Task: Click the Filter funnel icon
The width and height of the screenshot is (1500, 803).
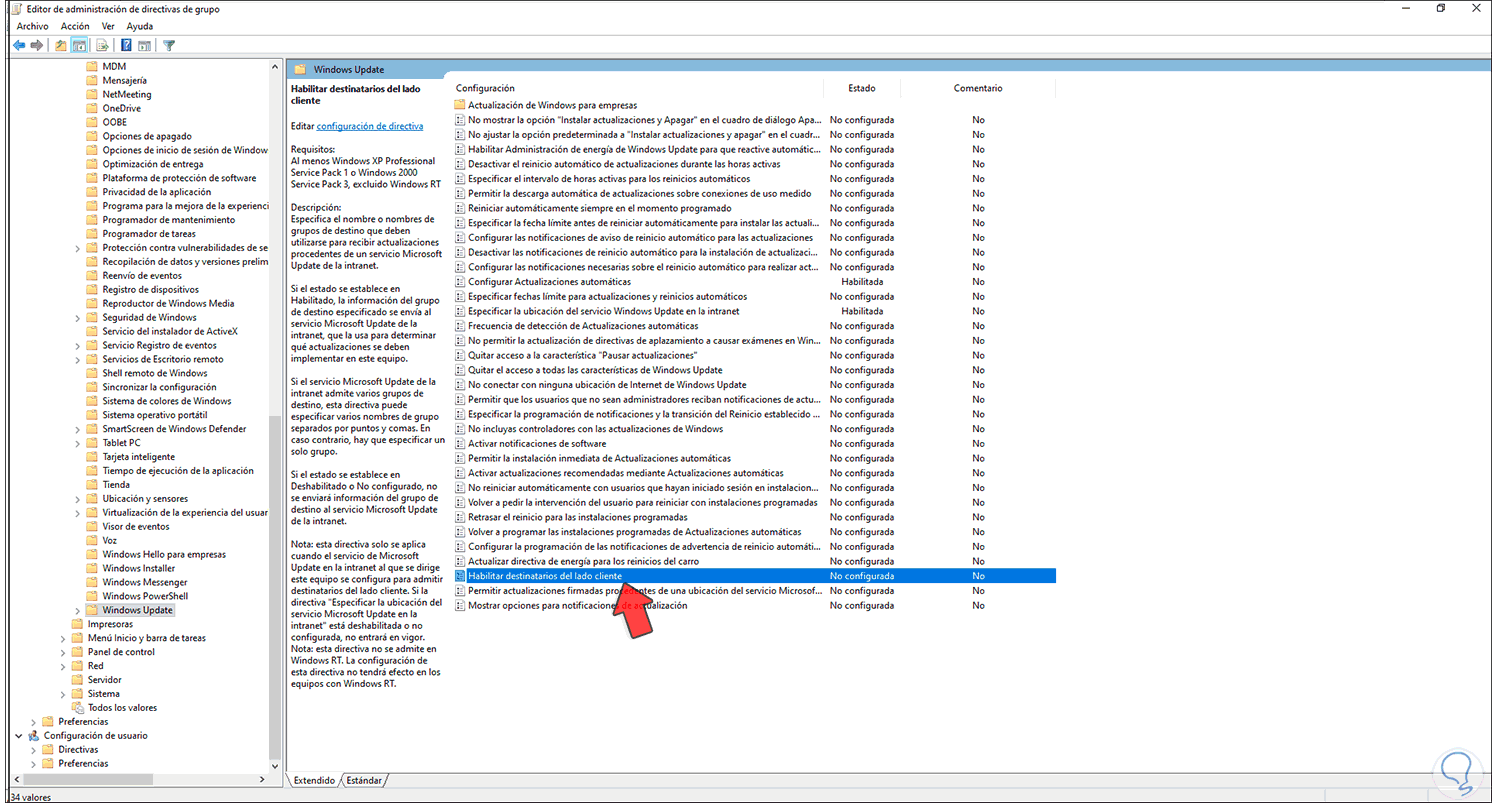Action: click(x=169, y=45)
